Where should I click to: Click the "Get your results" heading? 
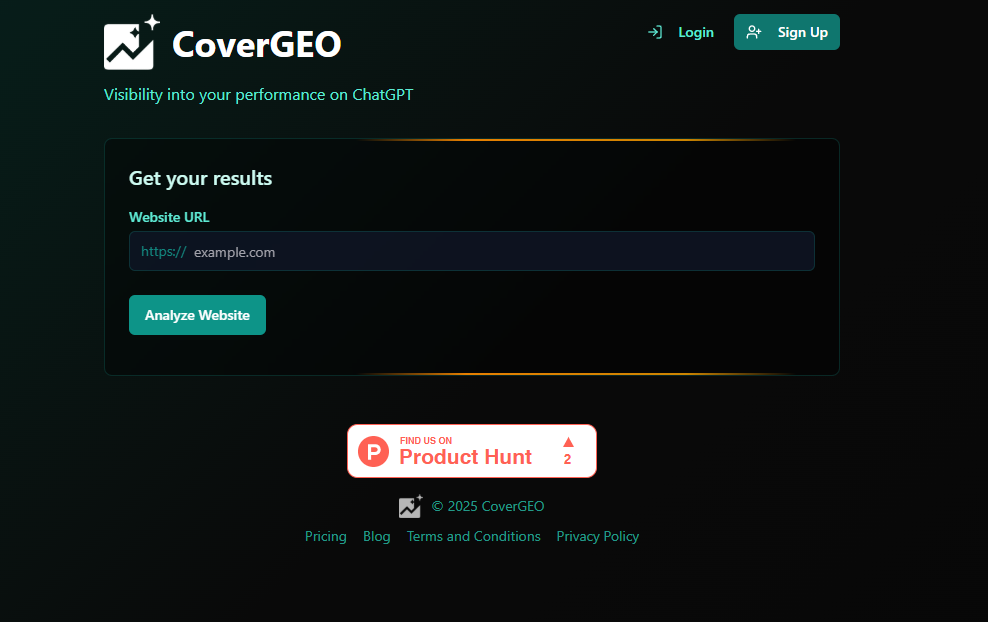coord(200,178)
